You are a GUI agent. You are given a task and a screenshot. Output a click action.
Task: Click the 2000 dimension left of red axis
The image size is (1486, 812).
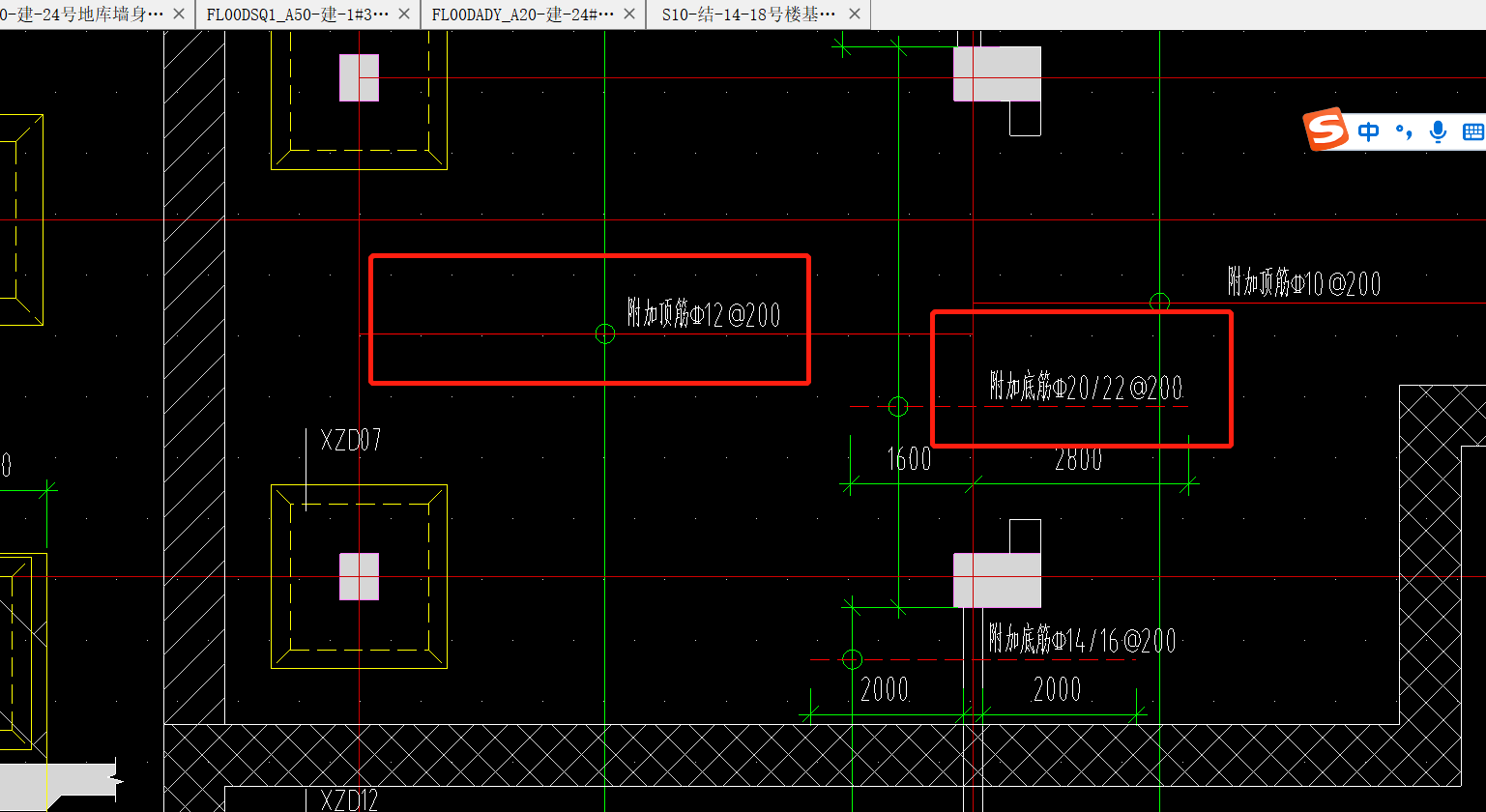coord(885,689)
